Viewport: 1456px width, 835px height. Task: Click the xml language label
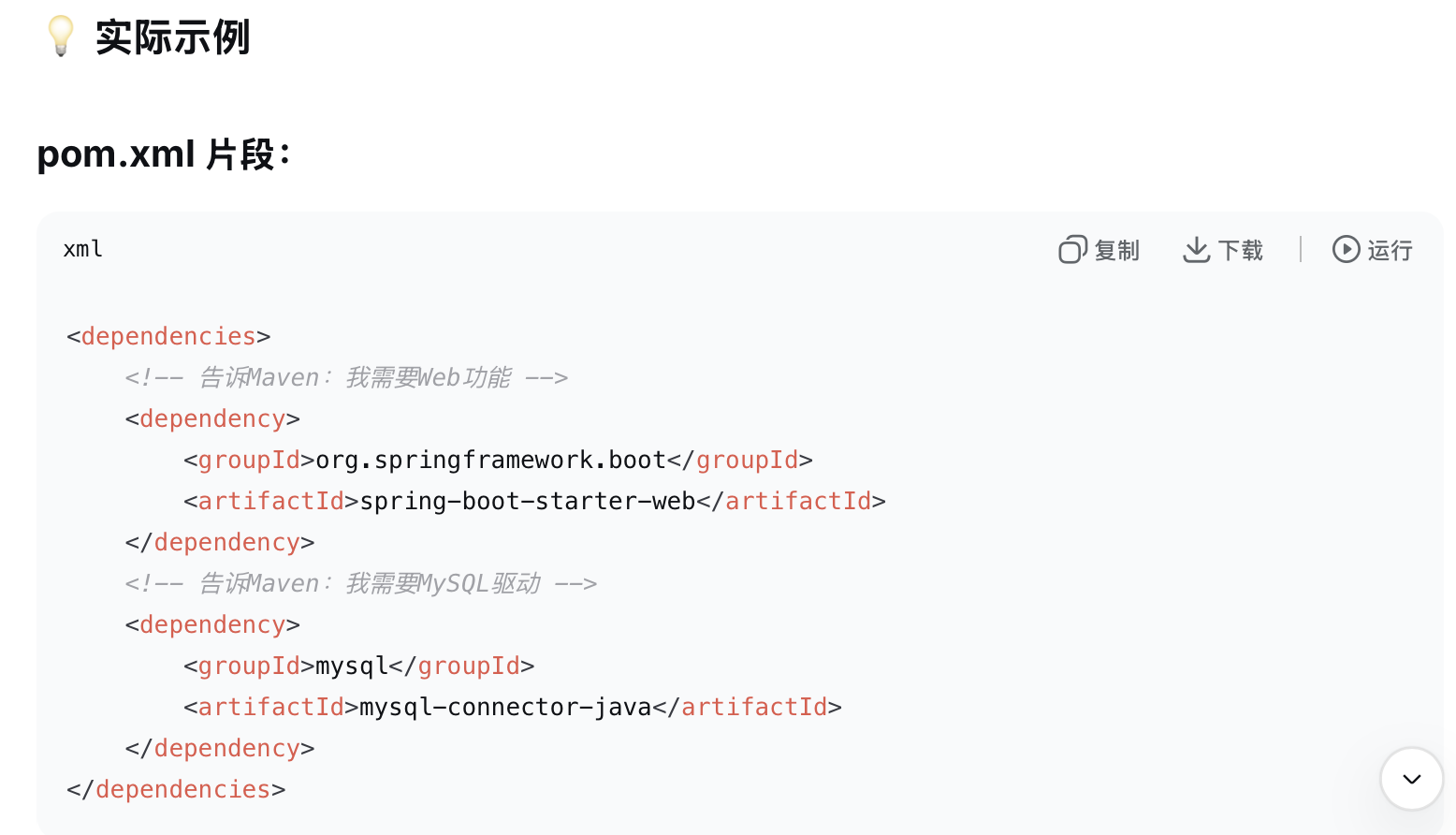(x=82, y=249)
